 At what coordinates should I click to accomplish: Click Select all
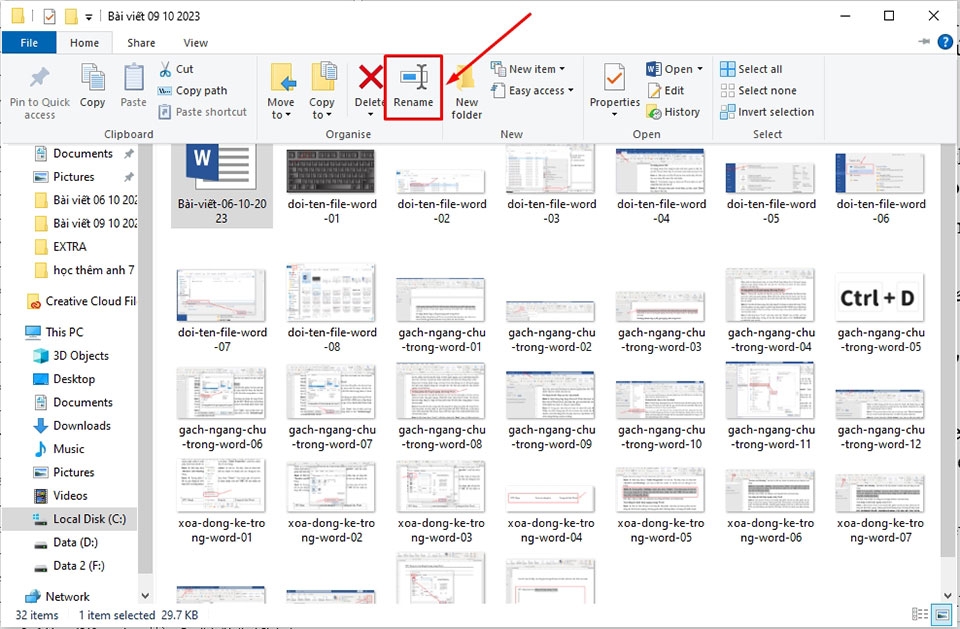[752, 69]
